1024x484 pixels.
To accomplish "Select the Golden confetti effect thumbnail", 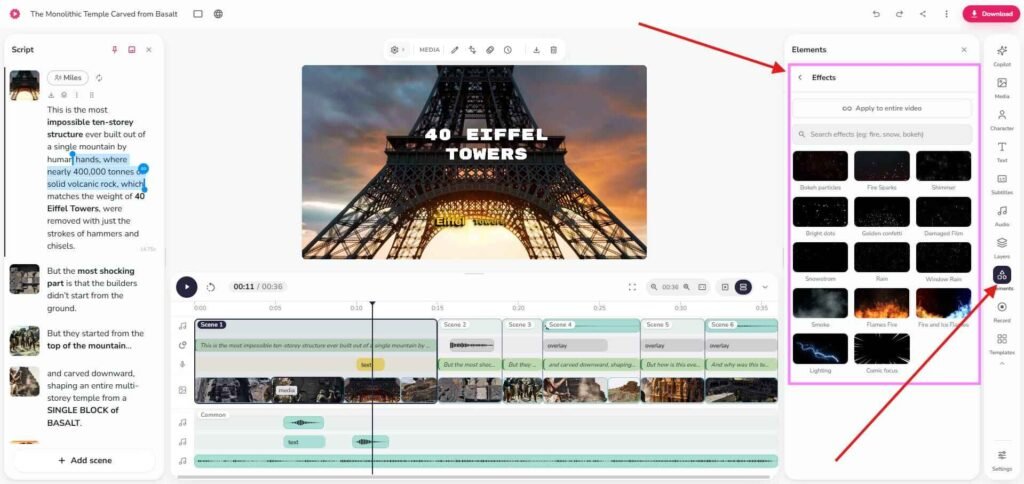I will click(882, 212).
